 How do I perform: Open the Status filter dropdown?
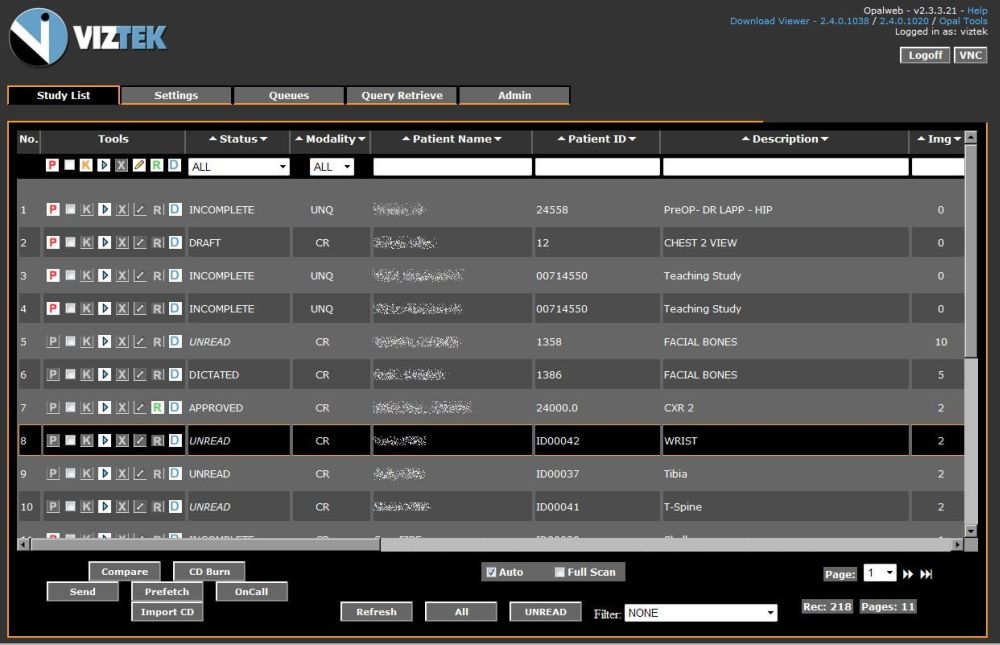[x=239, y=167]
